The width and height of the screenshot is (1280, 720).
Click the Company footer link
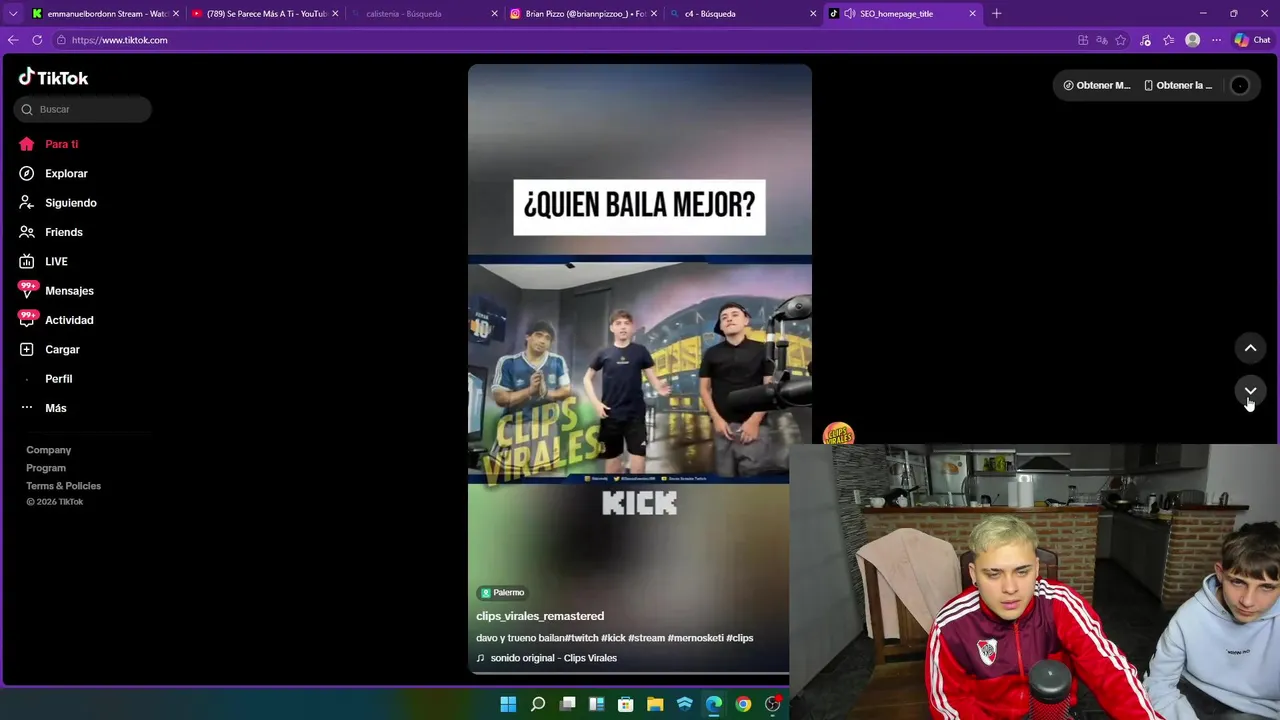[49, 450]
